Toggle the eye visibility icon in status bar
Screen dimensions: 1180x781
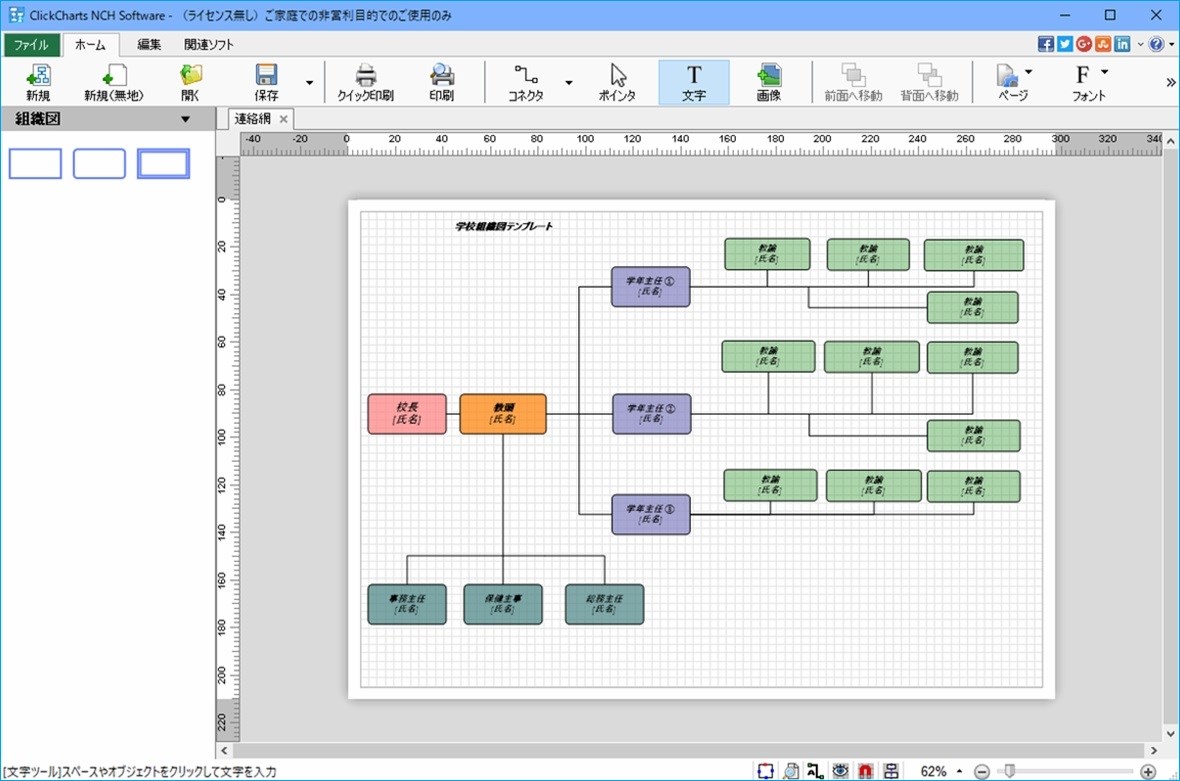click(x=841, y=770)
